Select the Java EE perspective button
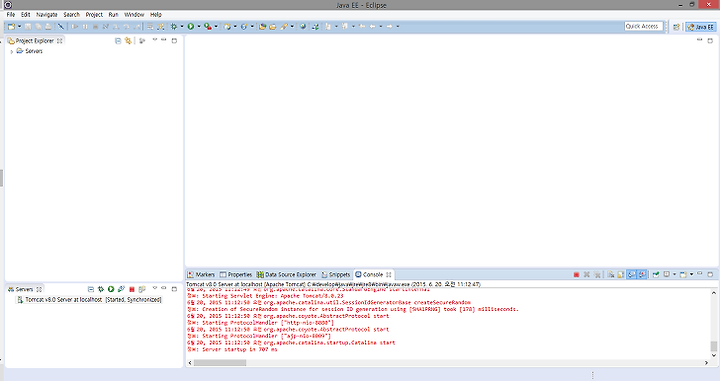This screenshot has width=720, height=381. 701,27
